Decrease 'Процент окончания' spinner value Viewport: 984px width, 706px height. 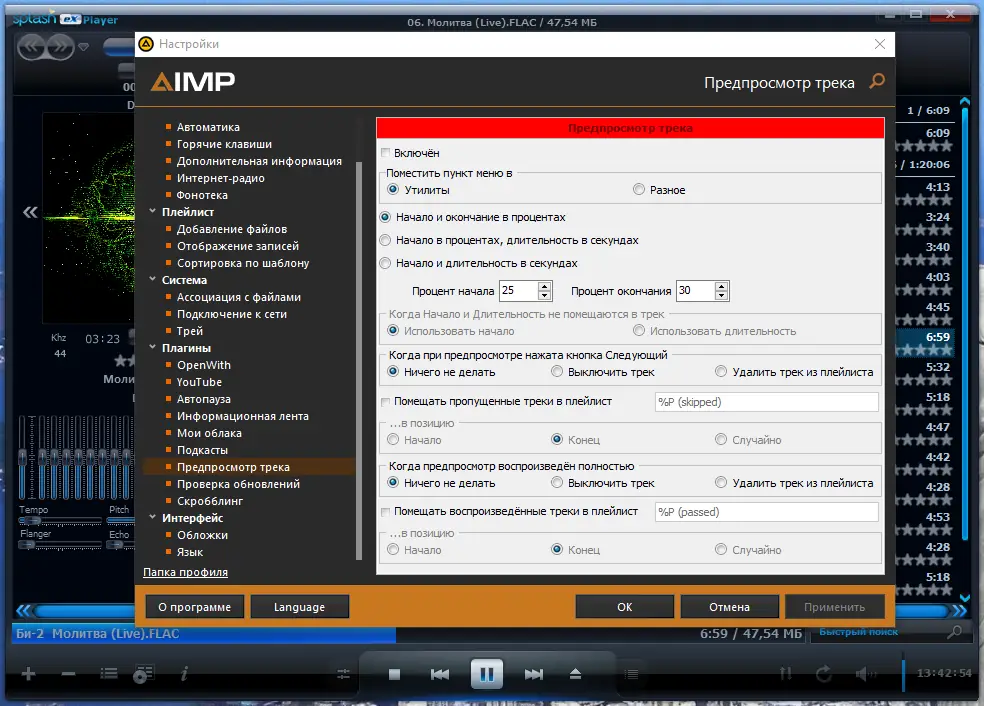point(721,296)
